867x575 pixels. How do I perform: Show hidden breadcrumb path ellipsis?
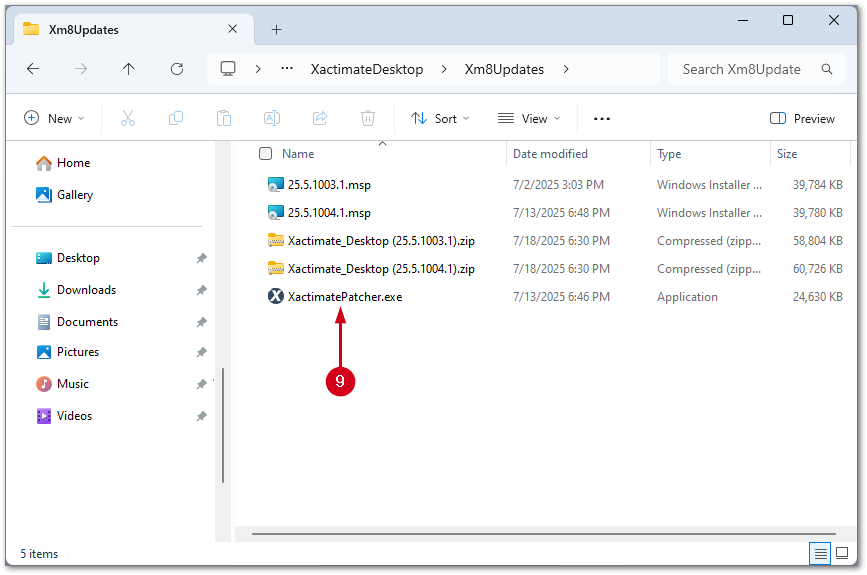(287, 69)
